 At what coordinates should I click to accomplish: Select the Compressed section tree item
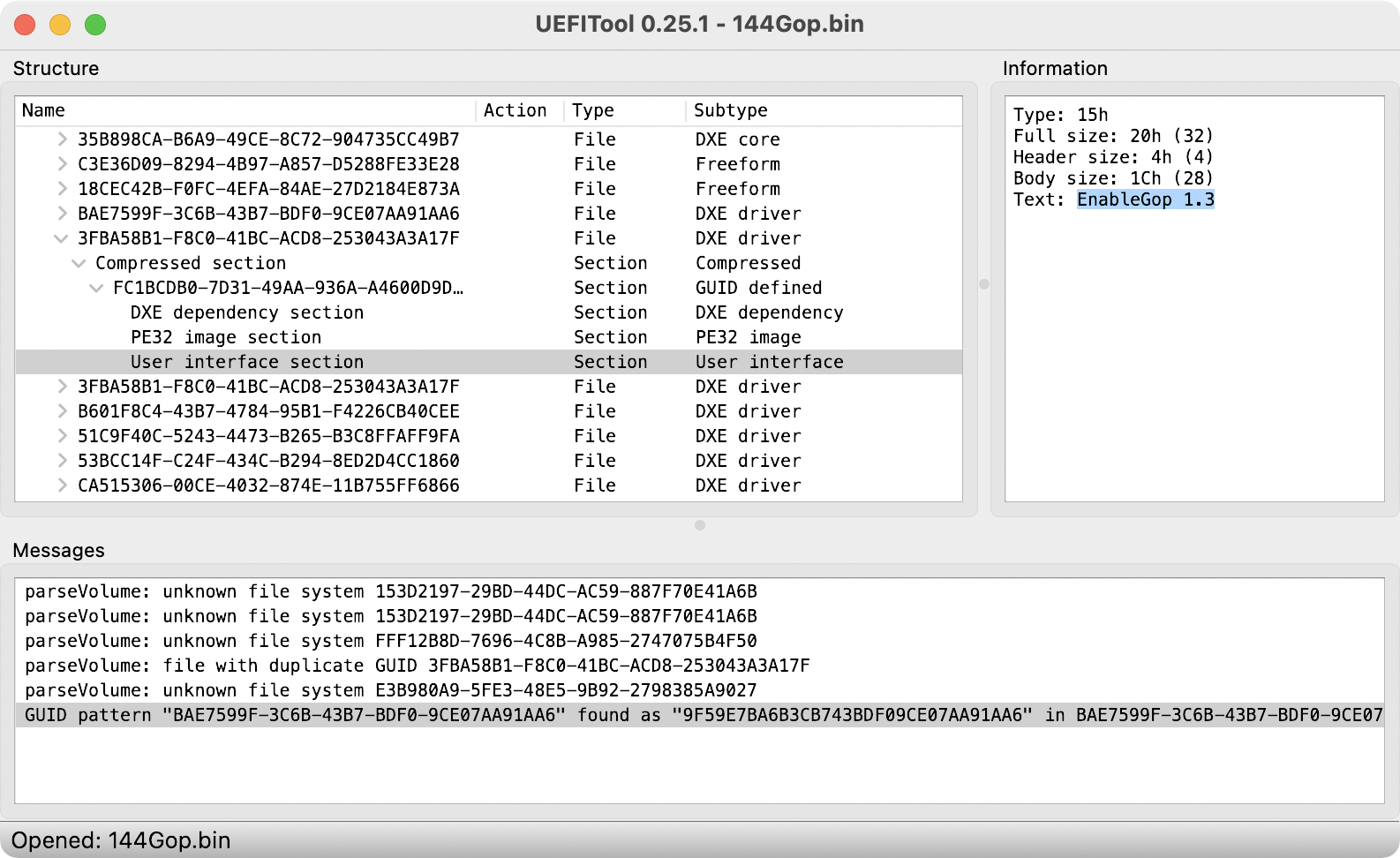tap(191, 263)
